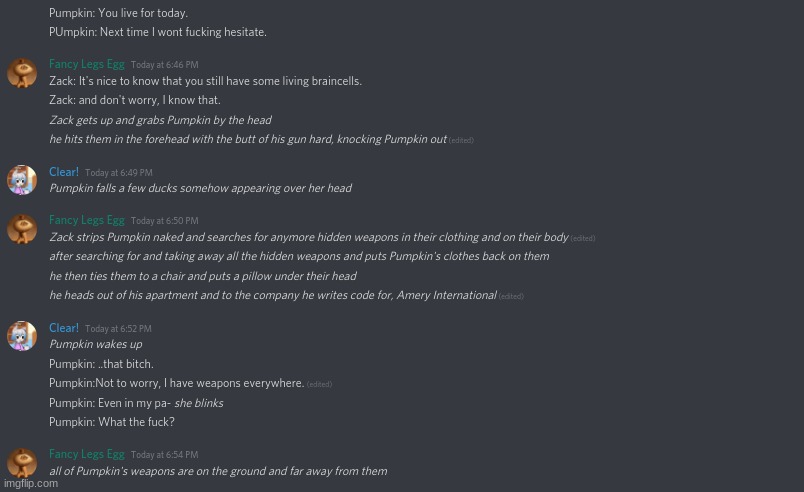Click '(edited)' tag after 'weapons everywhere.'
This screenshot has height=492, width=804.
319,384
